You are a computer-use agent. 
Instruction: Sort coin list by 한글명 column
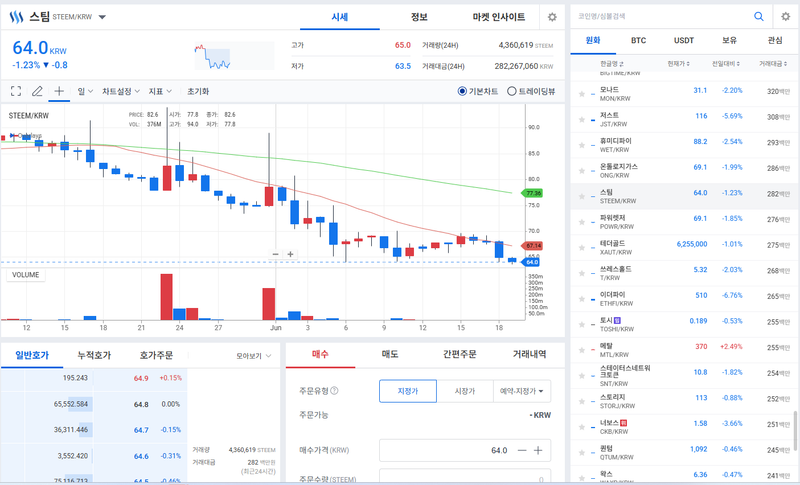pos(612,64)
